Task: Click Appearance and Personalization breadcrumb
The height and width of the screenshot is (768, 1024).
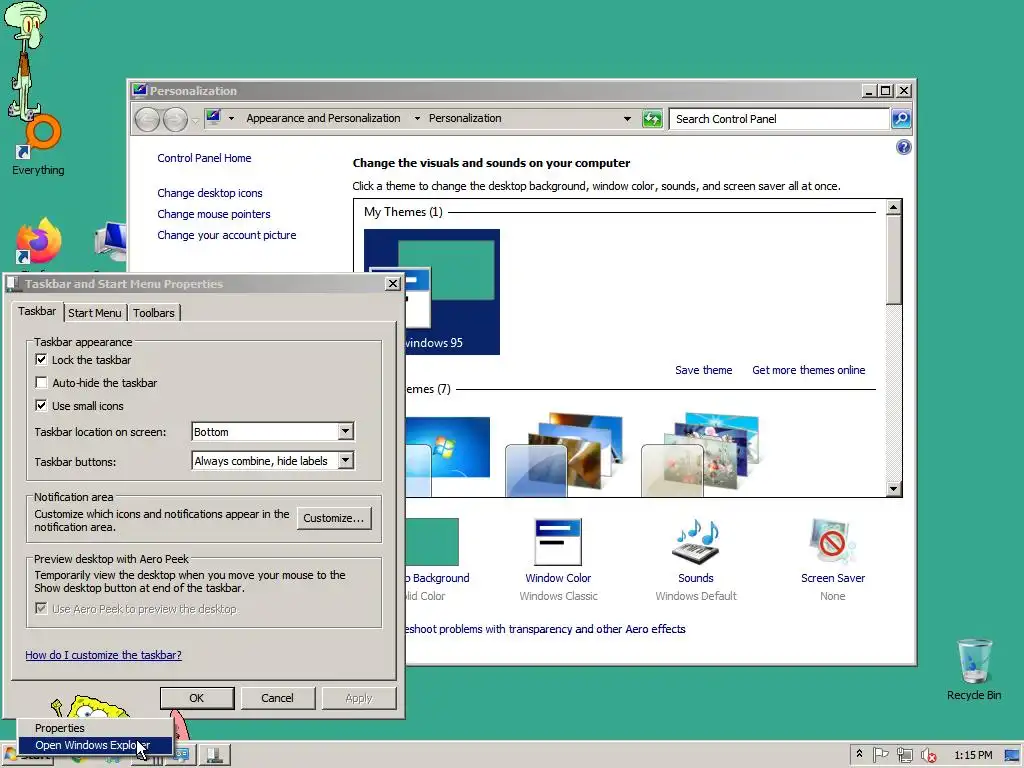Action: [323, 118]
